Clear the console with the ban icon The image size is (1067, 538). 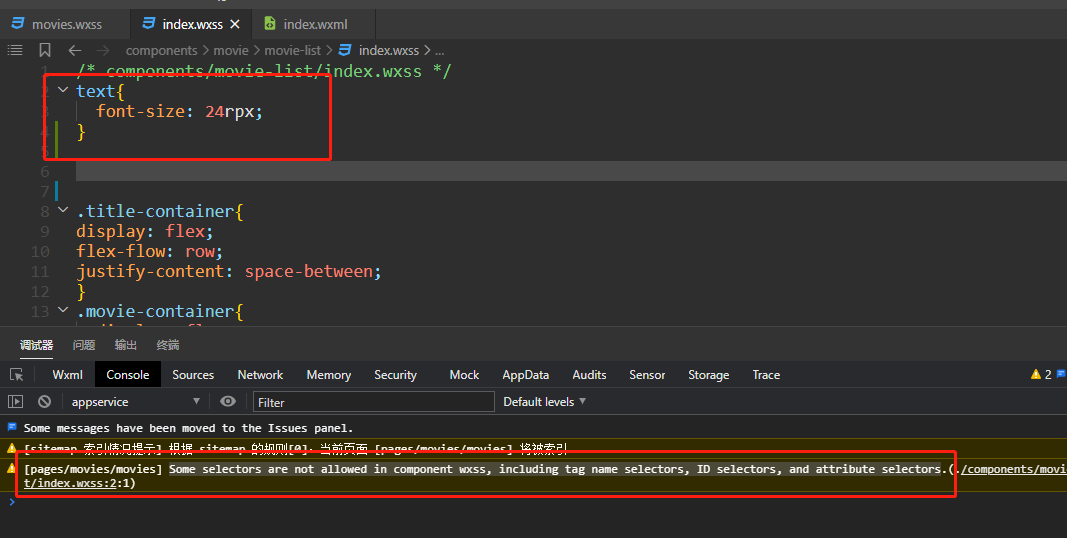44,402
